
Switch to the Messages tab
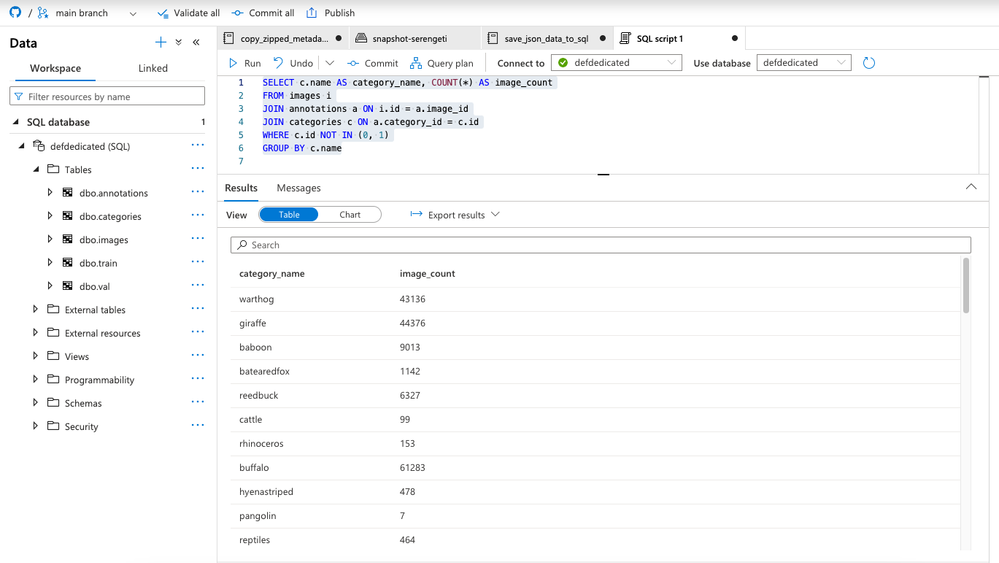pyautogui.click(x=298, y=188)
